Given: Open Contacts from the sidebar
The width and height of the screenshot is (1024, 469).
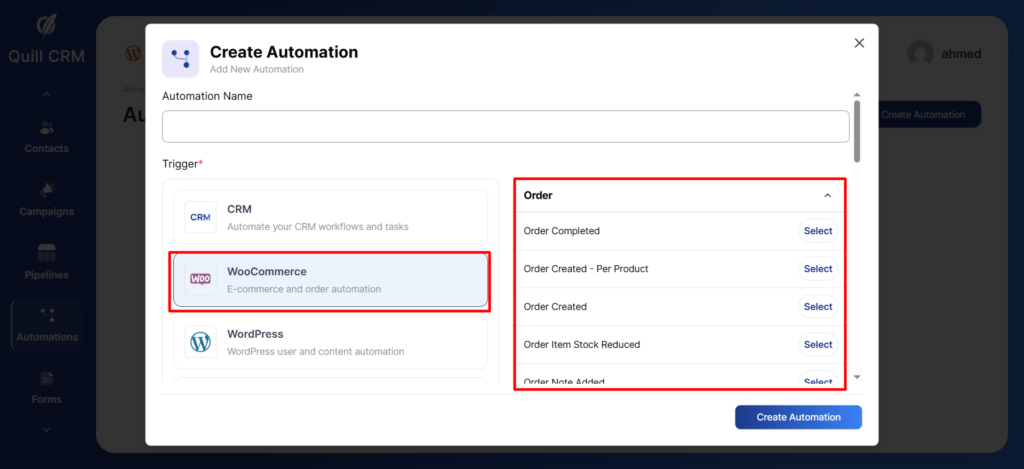Looking at the screenshot, I should tap(46, 137).
